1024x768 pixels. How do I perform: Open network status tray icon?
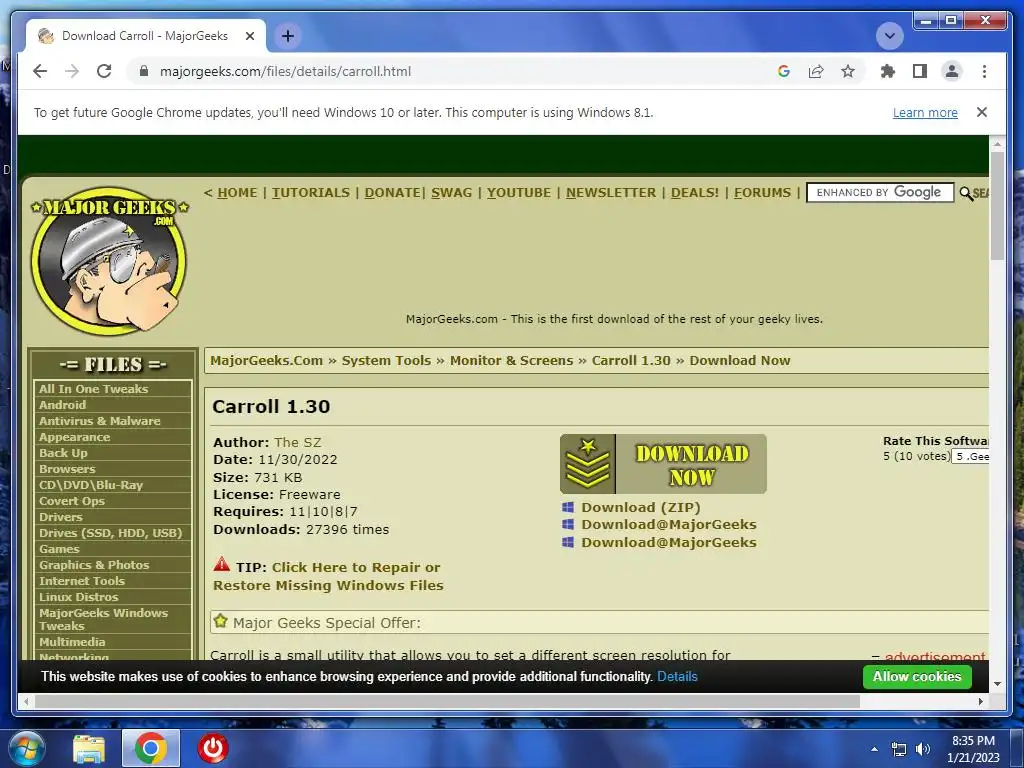click(899, 749)
